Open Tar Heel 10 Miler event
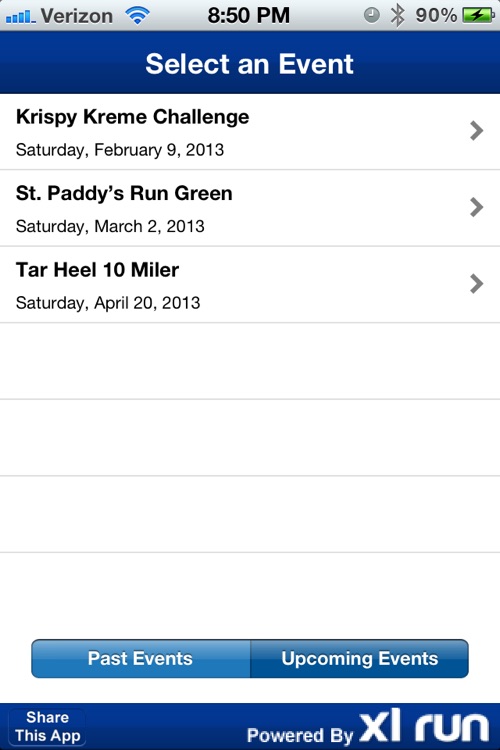The image size is (500, 750). point(250,285)
